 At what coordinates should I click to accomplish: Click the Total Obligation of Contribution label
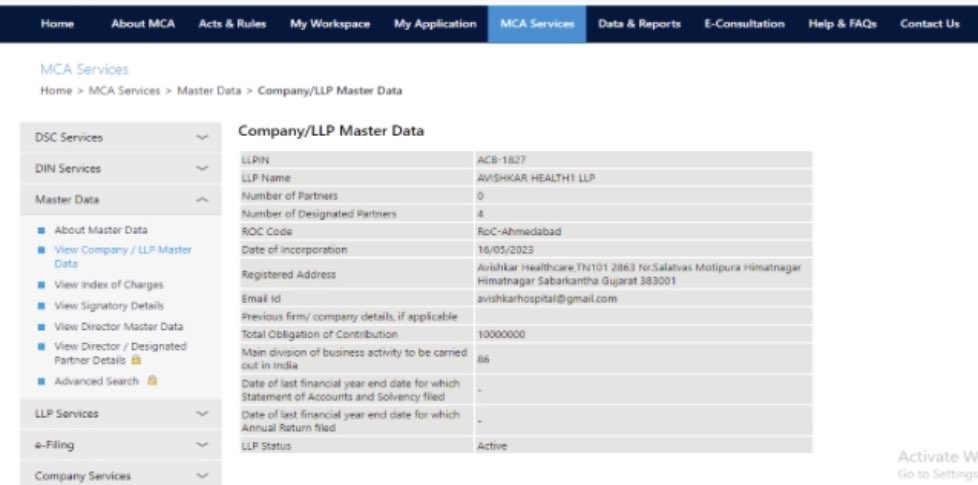(x=319, y=334)
